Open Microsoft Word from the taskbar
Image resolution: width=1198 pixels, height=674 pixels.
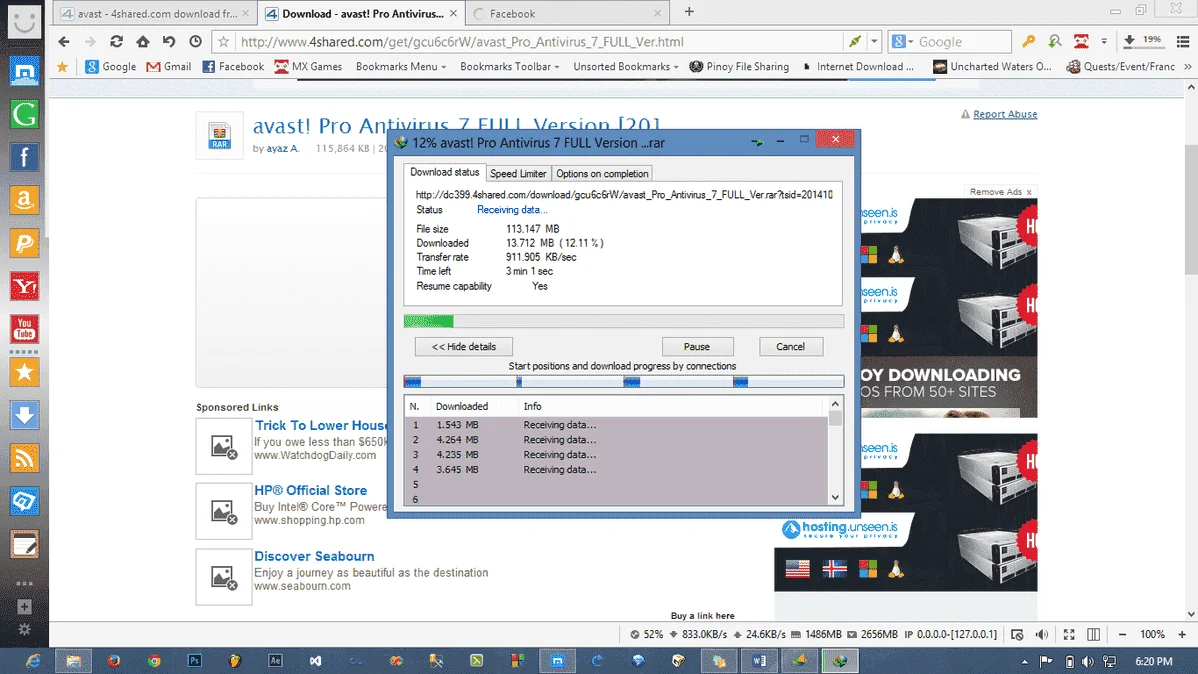click(x=759, y=661)
